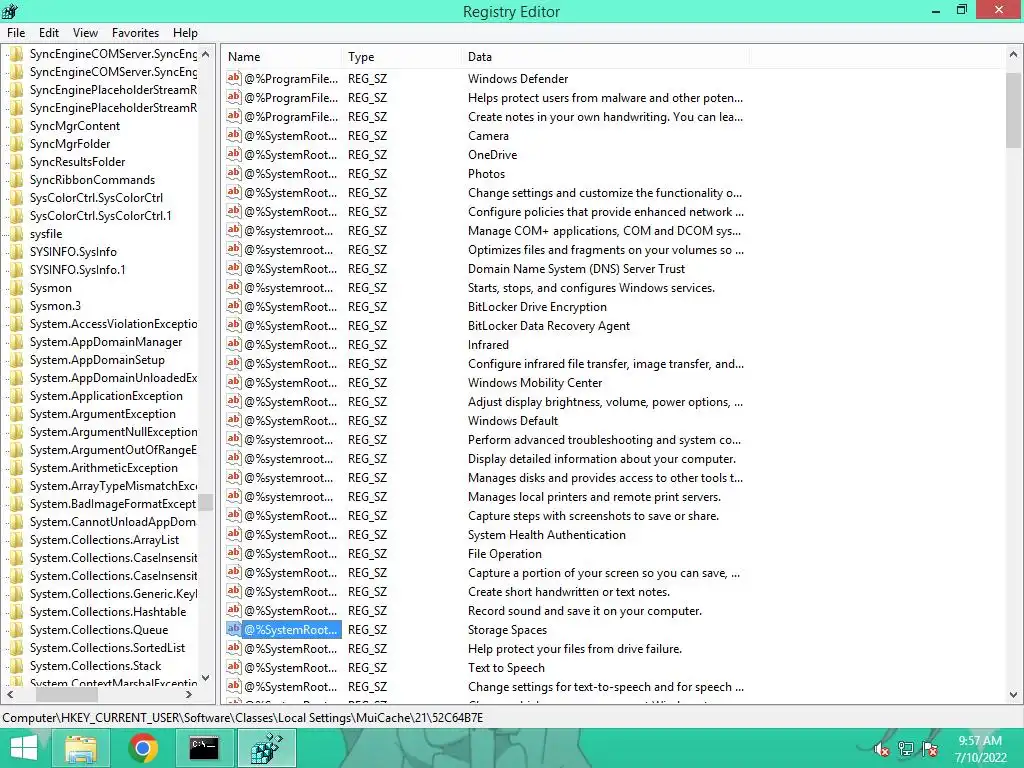Select the SyncResultsFolder key
Viewport: 1024px width, 768px height.
click(77, 161)
